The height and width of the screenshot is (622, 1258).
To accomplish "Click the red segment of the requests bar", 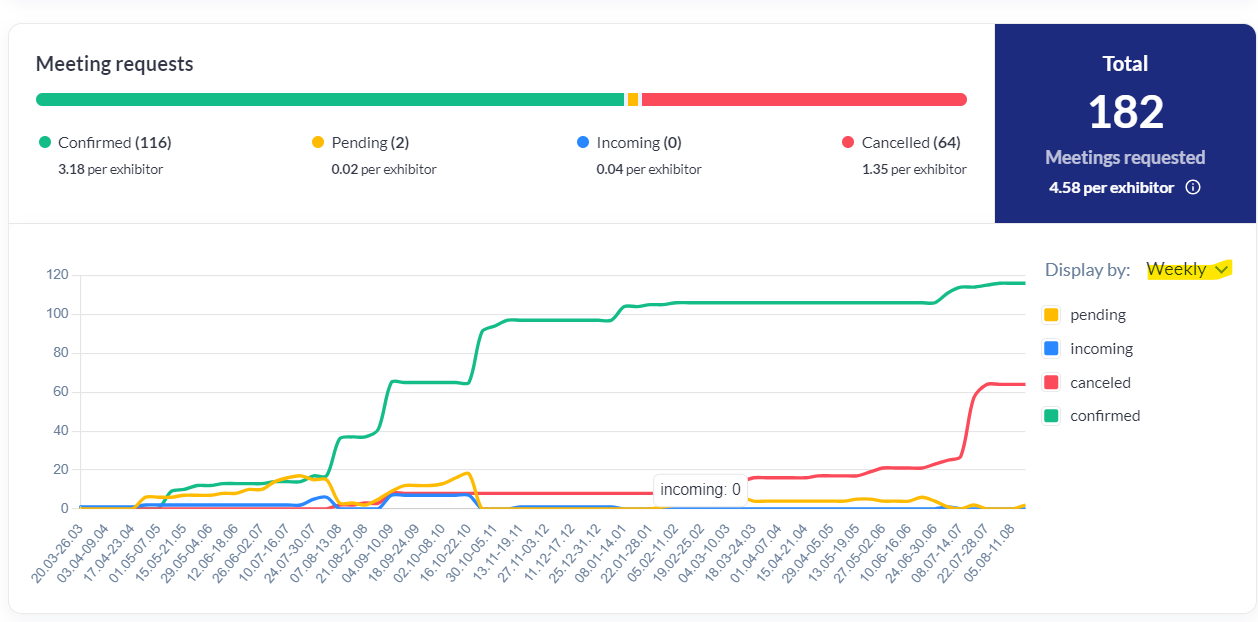I will pyautogui.click(x=803, y=99).
